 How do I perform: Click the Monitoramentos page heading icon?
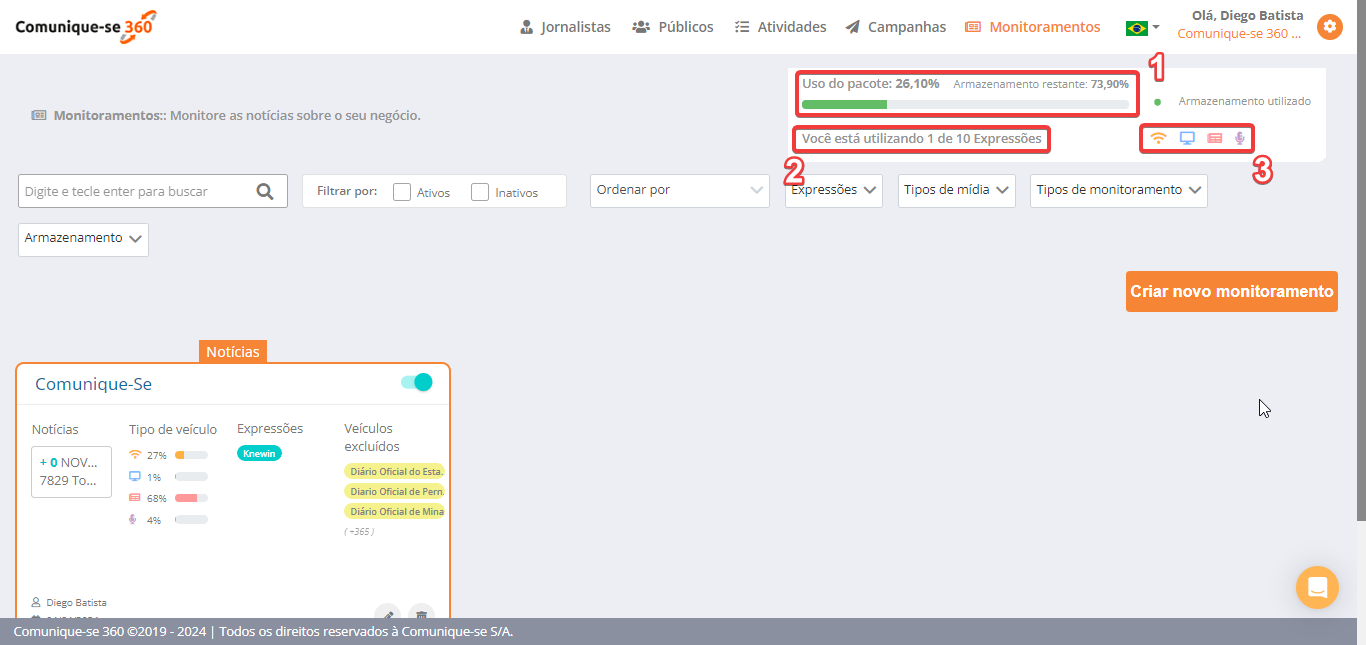[x=39, y=115]
